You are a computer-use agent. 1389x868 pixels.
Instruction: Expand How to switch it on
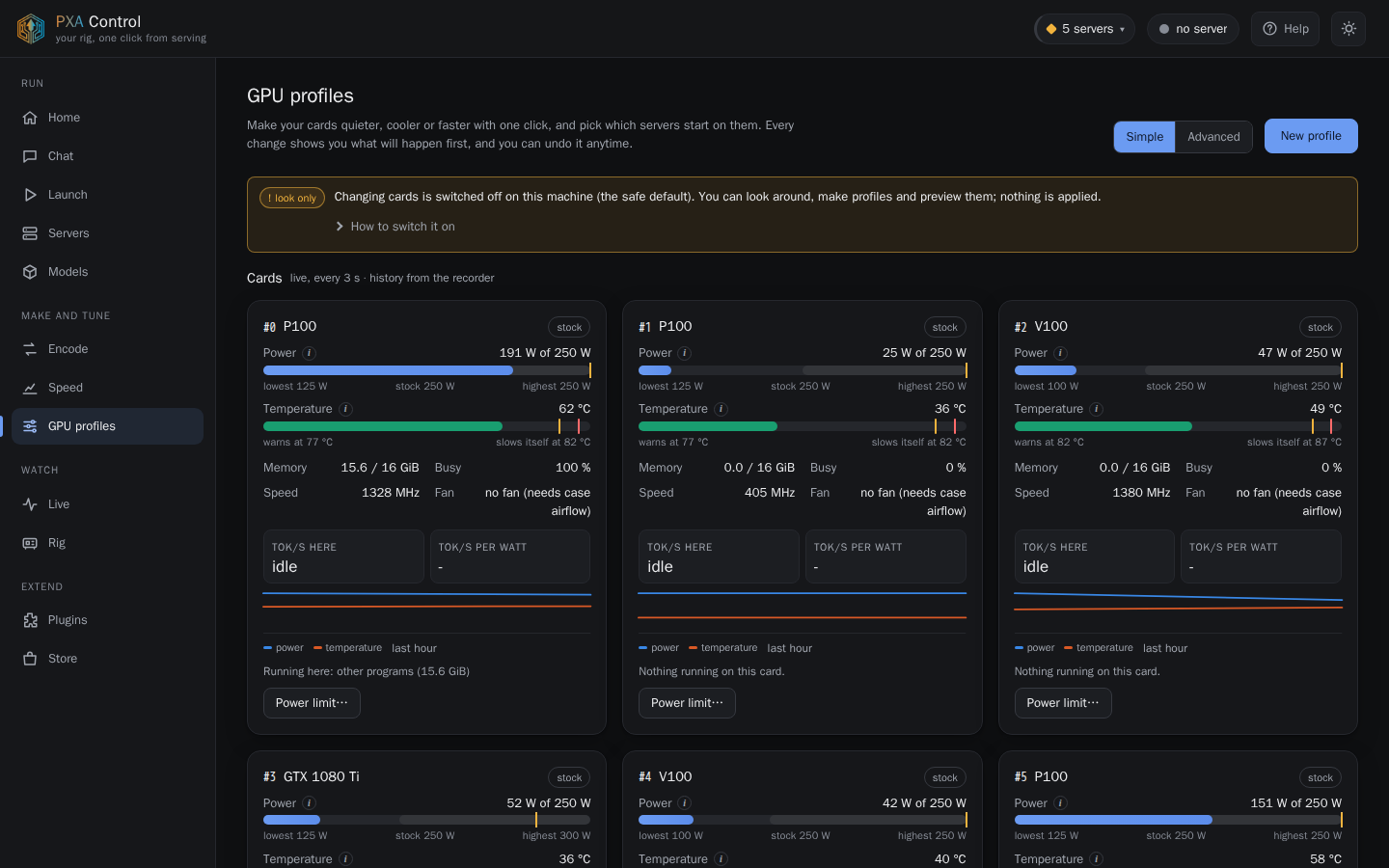[395, 227]
